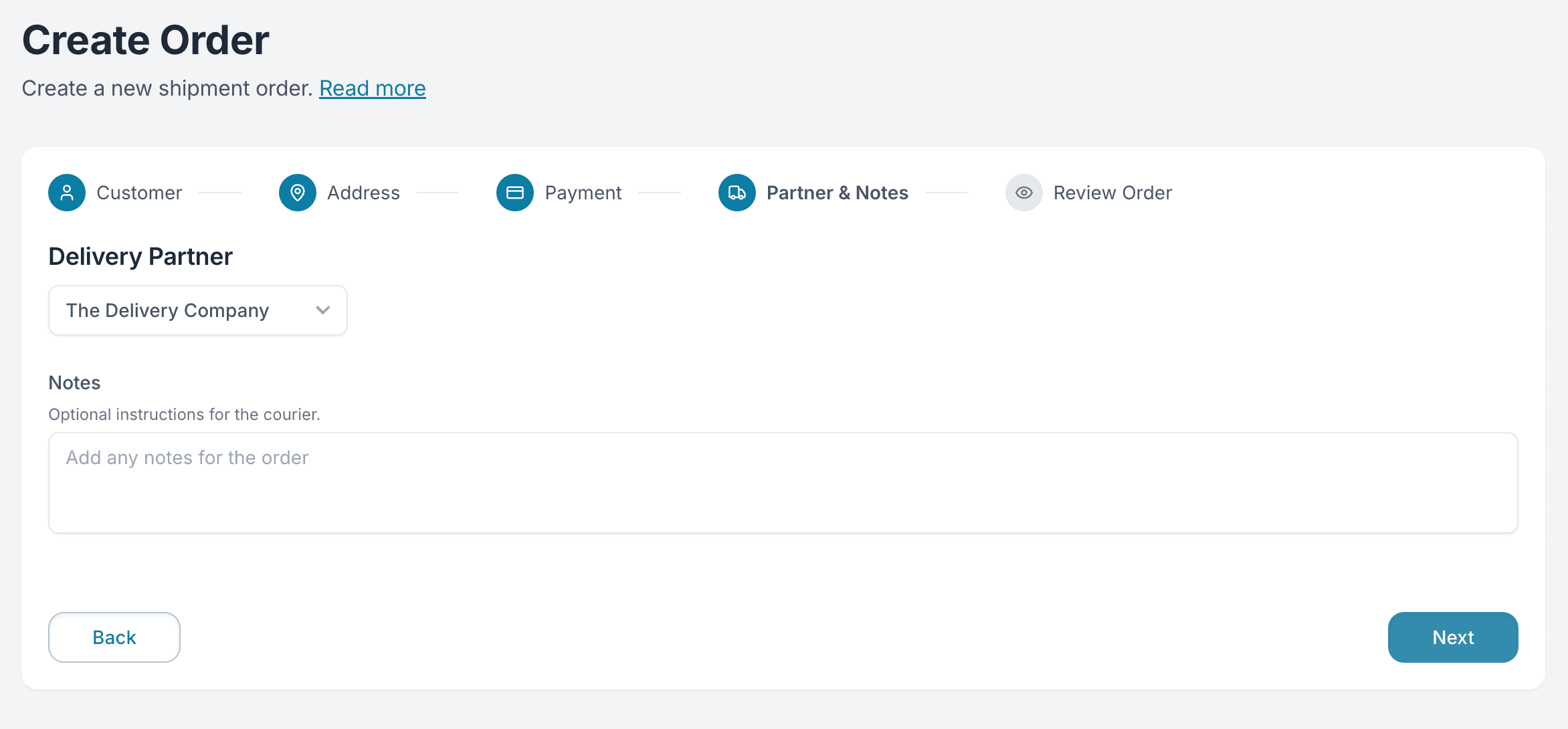This screenshot has width=1568, height=729.
Task: Select the Partner & Notes step label
Action: coord(838,193)
